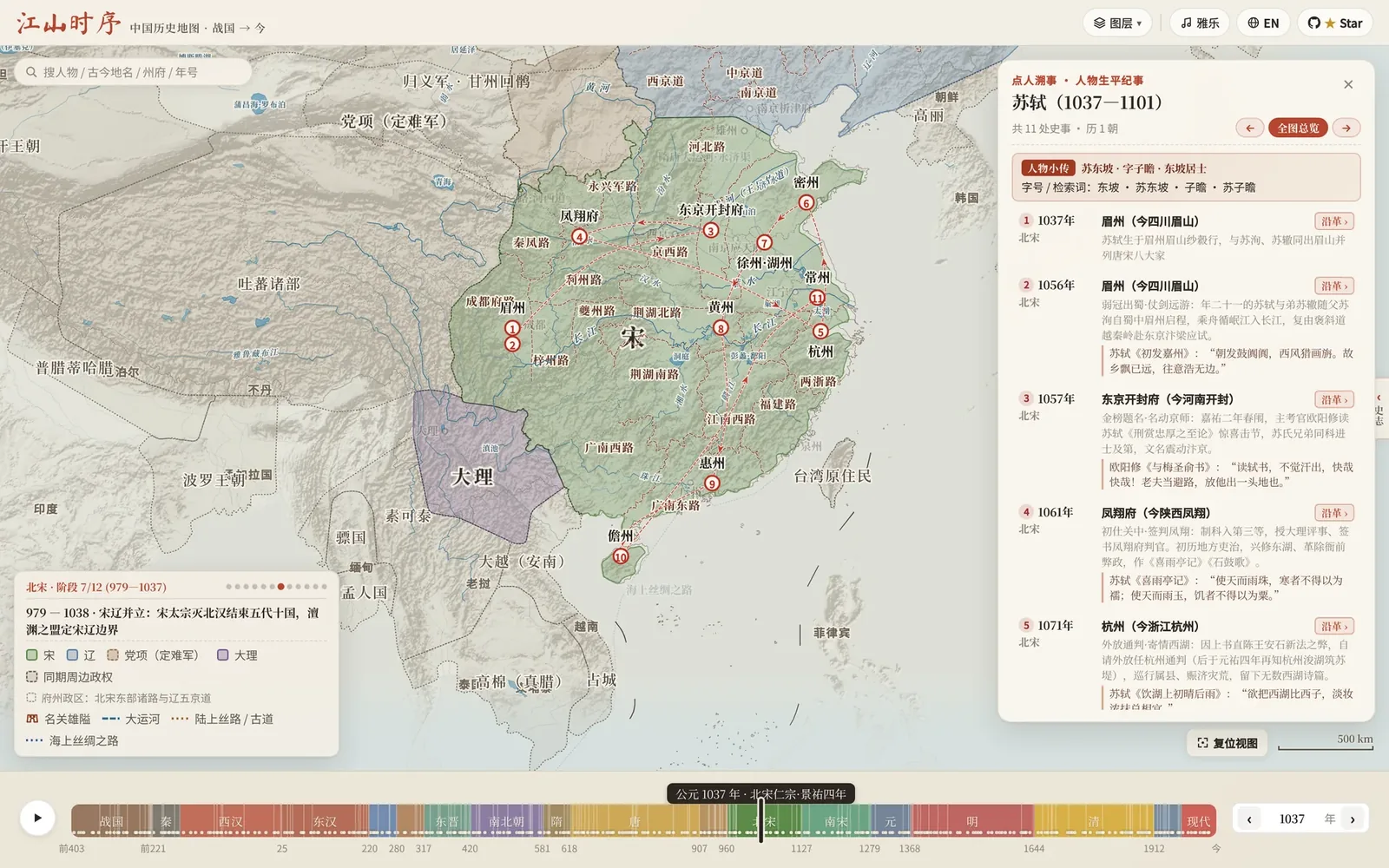Select map marker 4 at 凤翔府

(579, 236)
